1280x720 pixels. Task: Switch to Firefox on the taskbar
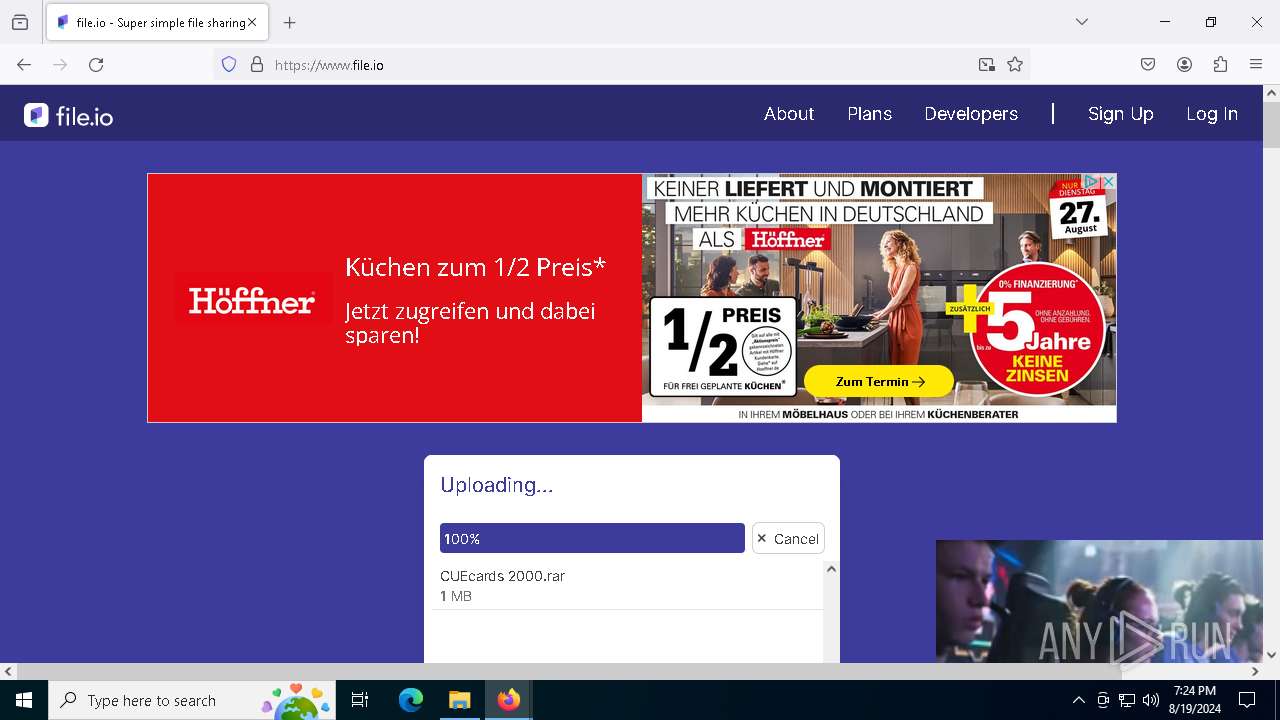509,700
